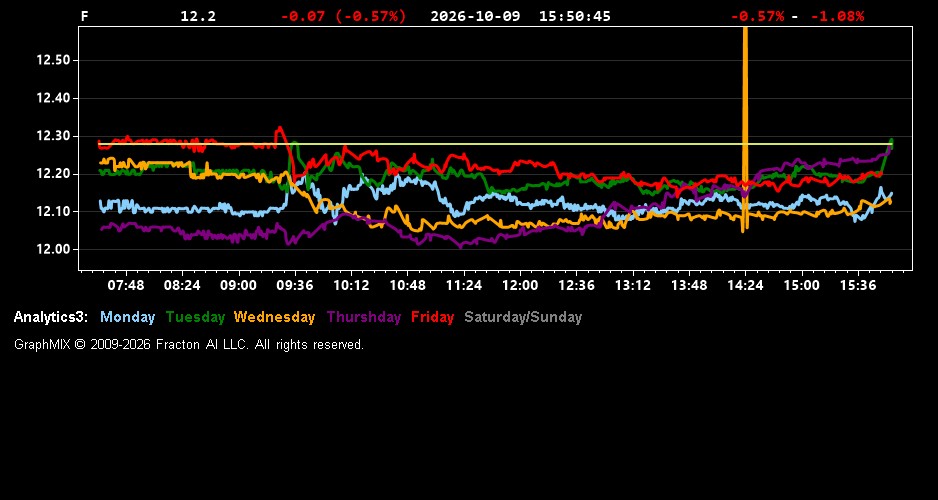Click the Monday legend label
The width and height of the screenshot is (938, 500).
pyautogui.click(x=127, y=318)
